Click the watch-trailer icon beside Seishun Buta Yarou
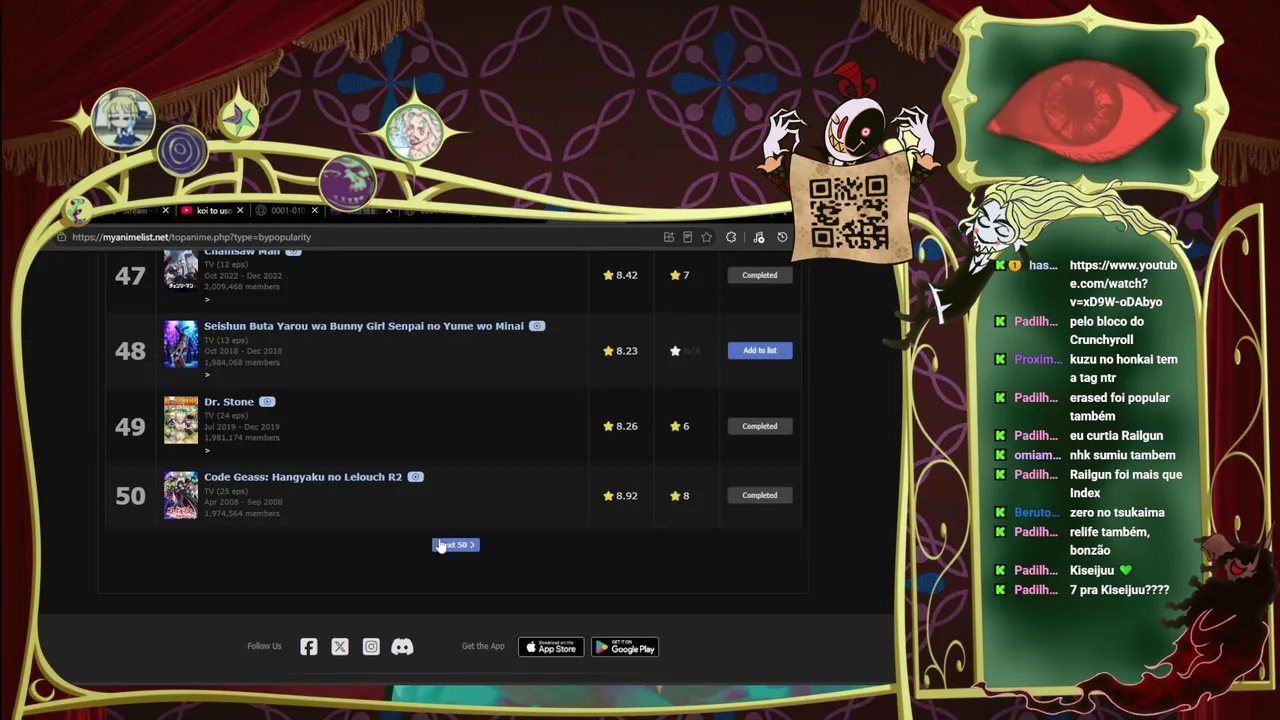The width and height of the screenshot is (1280, 720). pos(537,326)
